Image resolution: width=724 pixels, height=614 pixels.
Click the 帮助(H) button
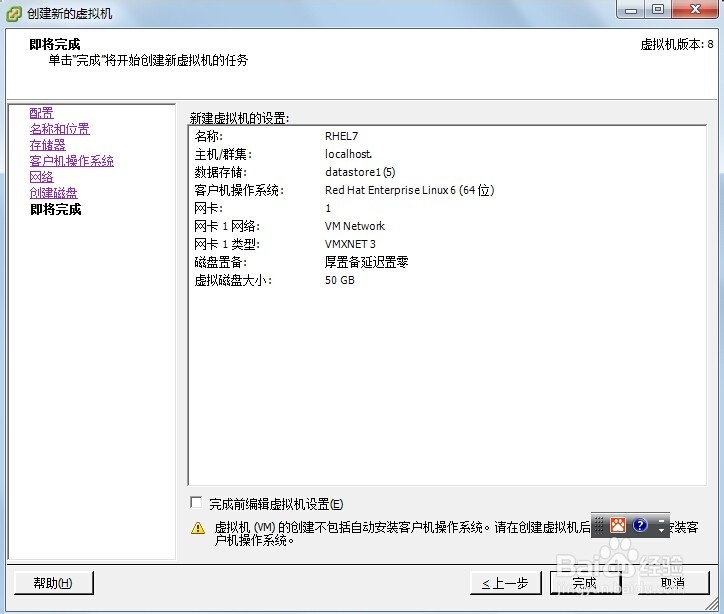tap(54, 583)
